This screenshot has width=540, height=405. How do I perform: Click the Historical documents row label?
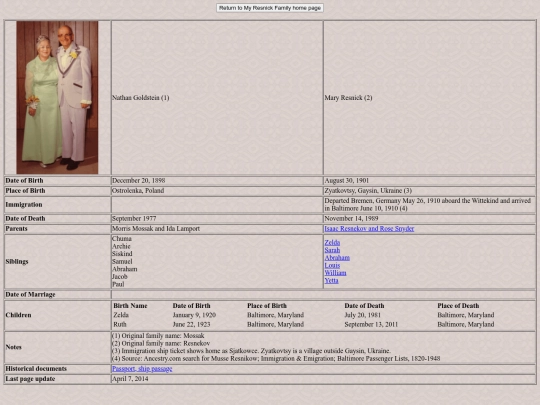tap(36, 368)
